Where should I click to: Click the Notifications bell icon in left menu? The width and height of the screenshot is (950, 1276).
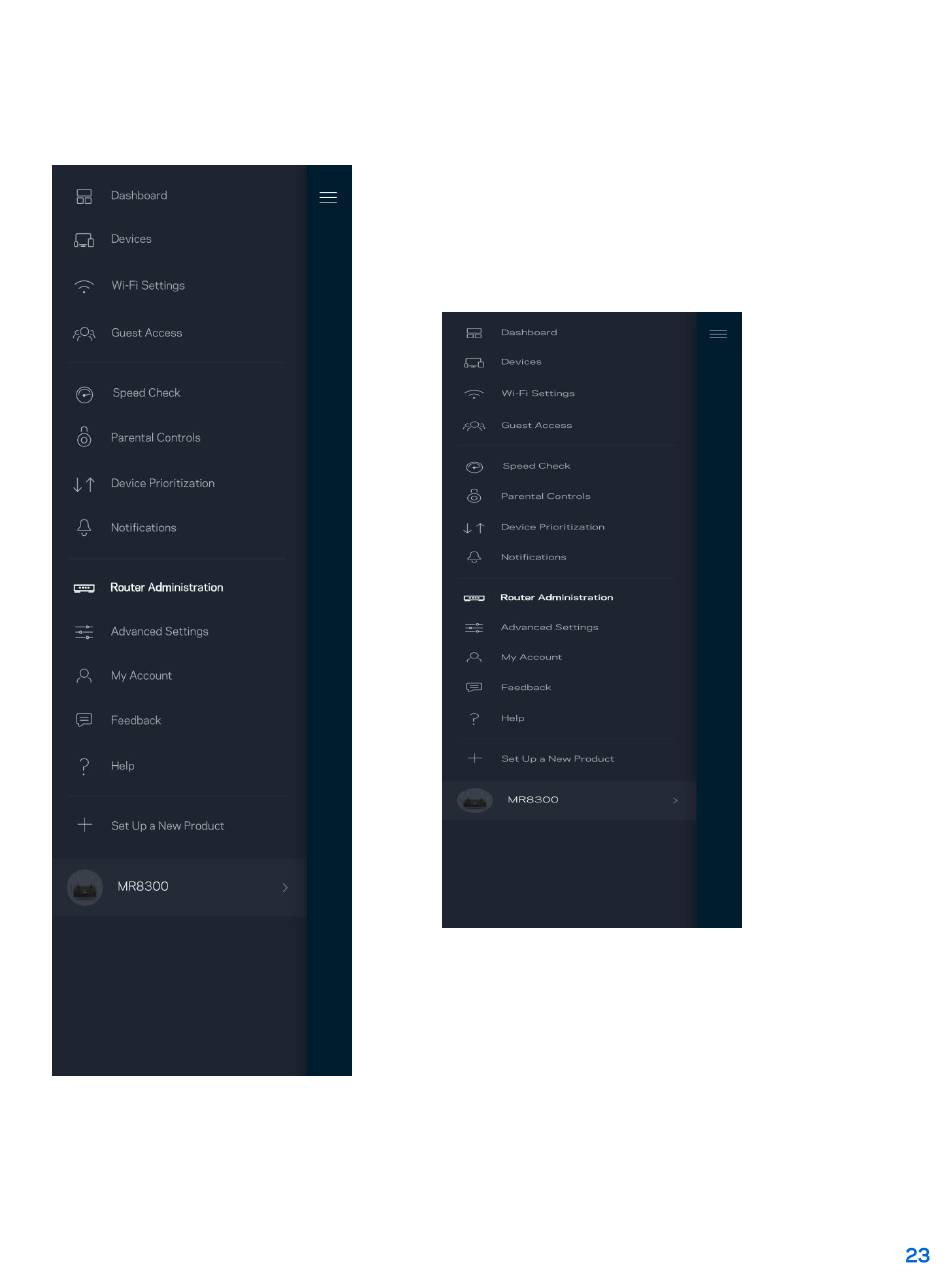[x=85, y=527]
